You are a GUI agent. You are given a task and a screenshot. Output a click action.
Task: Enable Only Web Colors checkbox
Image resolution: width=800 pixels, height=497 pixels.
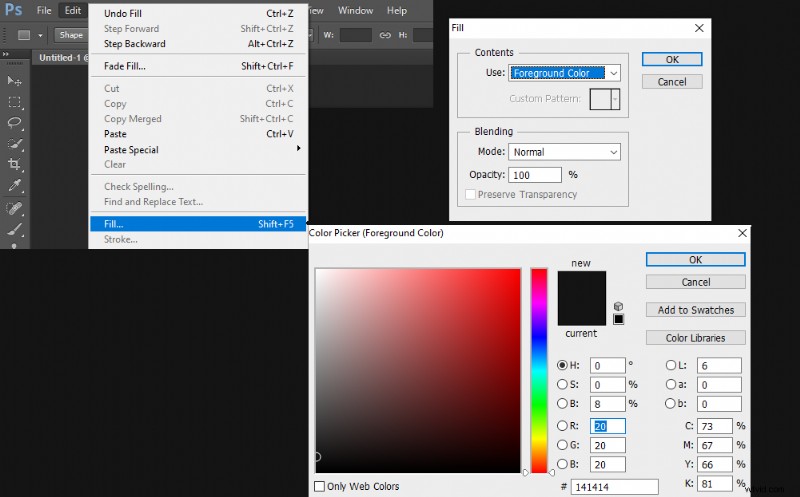pos(319,486)
